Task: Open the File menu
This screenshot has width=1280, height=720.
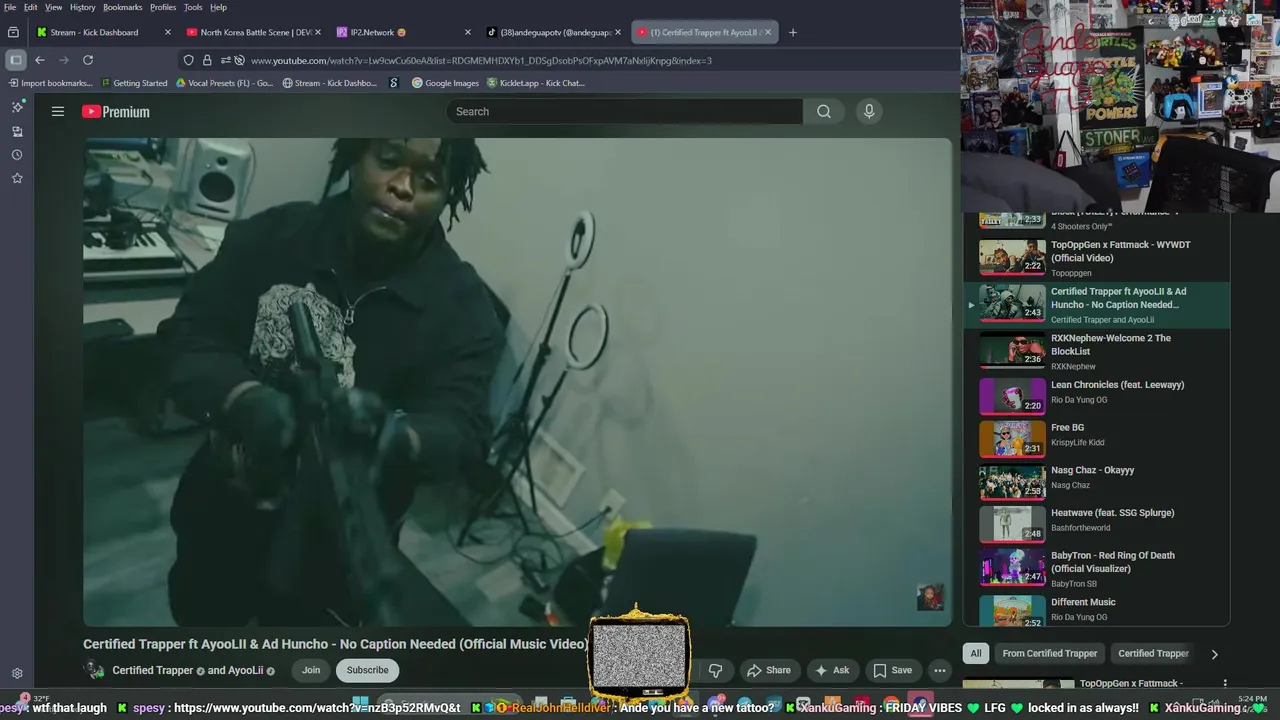Action: (10, 7)
